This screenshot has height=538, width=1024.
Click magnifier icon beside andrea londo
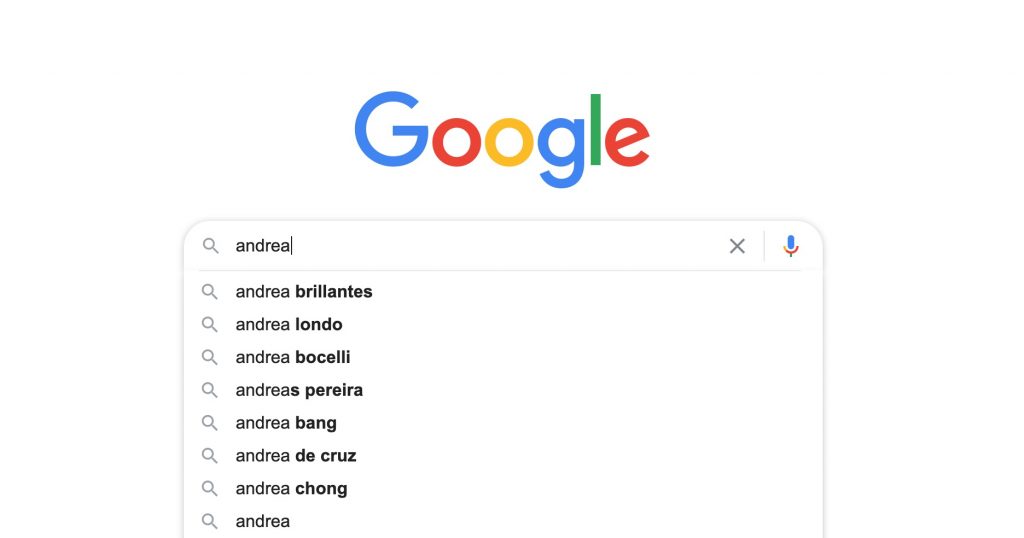210,324
